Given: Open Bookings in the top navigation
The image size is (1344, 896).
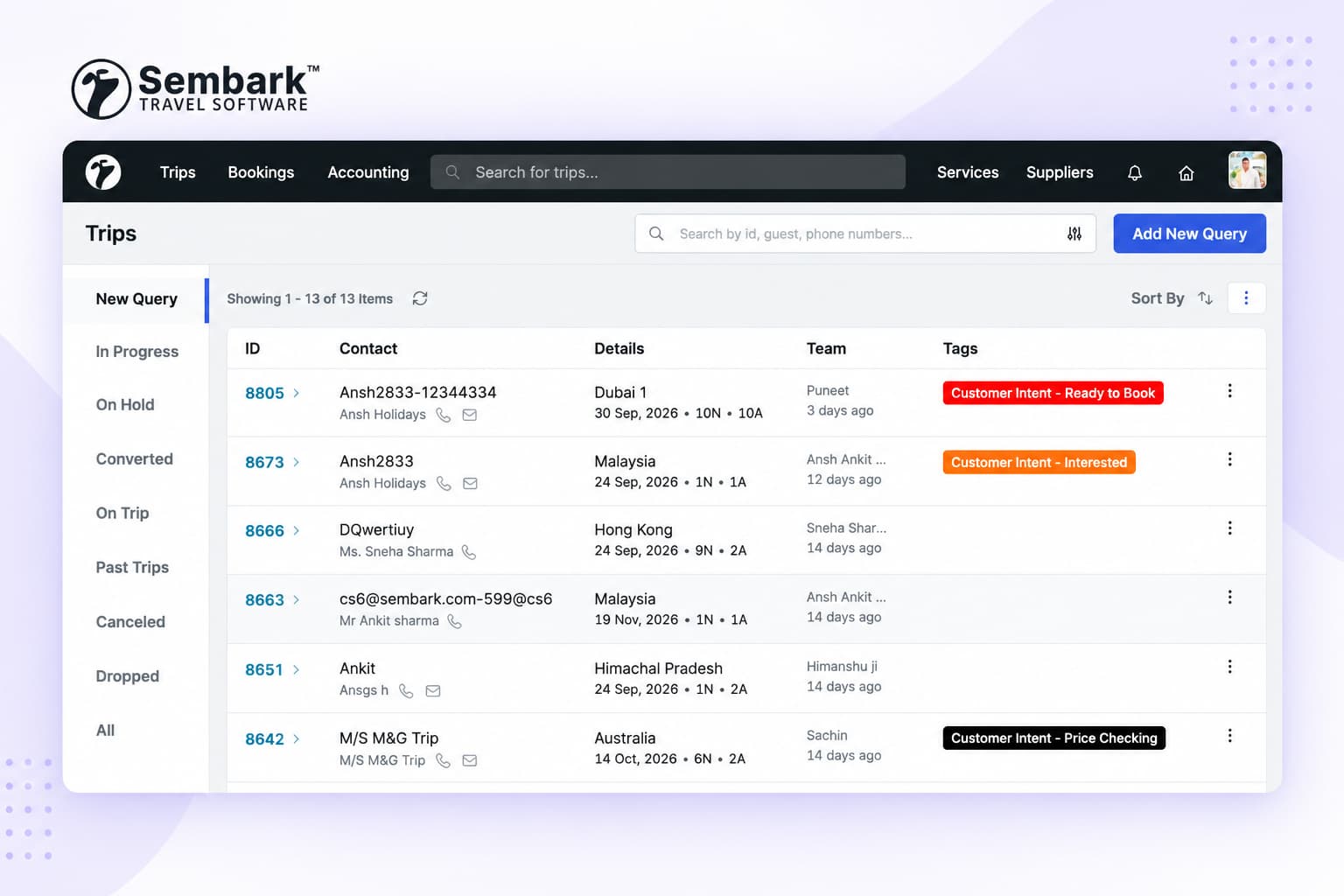Looking at the screenshot, I should pos(261,172).
